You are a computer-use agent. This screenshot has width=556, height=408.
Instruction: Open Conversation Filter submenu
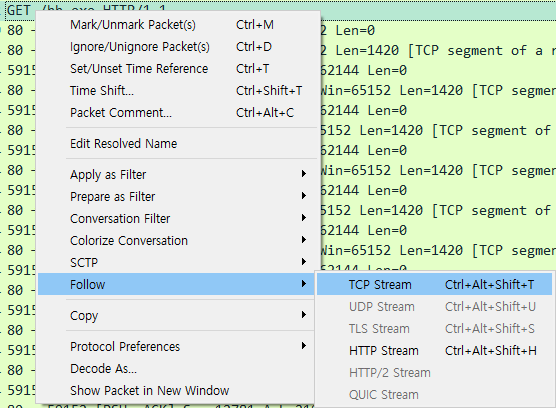click(176, 218)
